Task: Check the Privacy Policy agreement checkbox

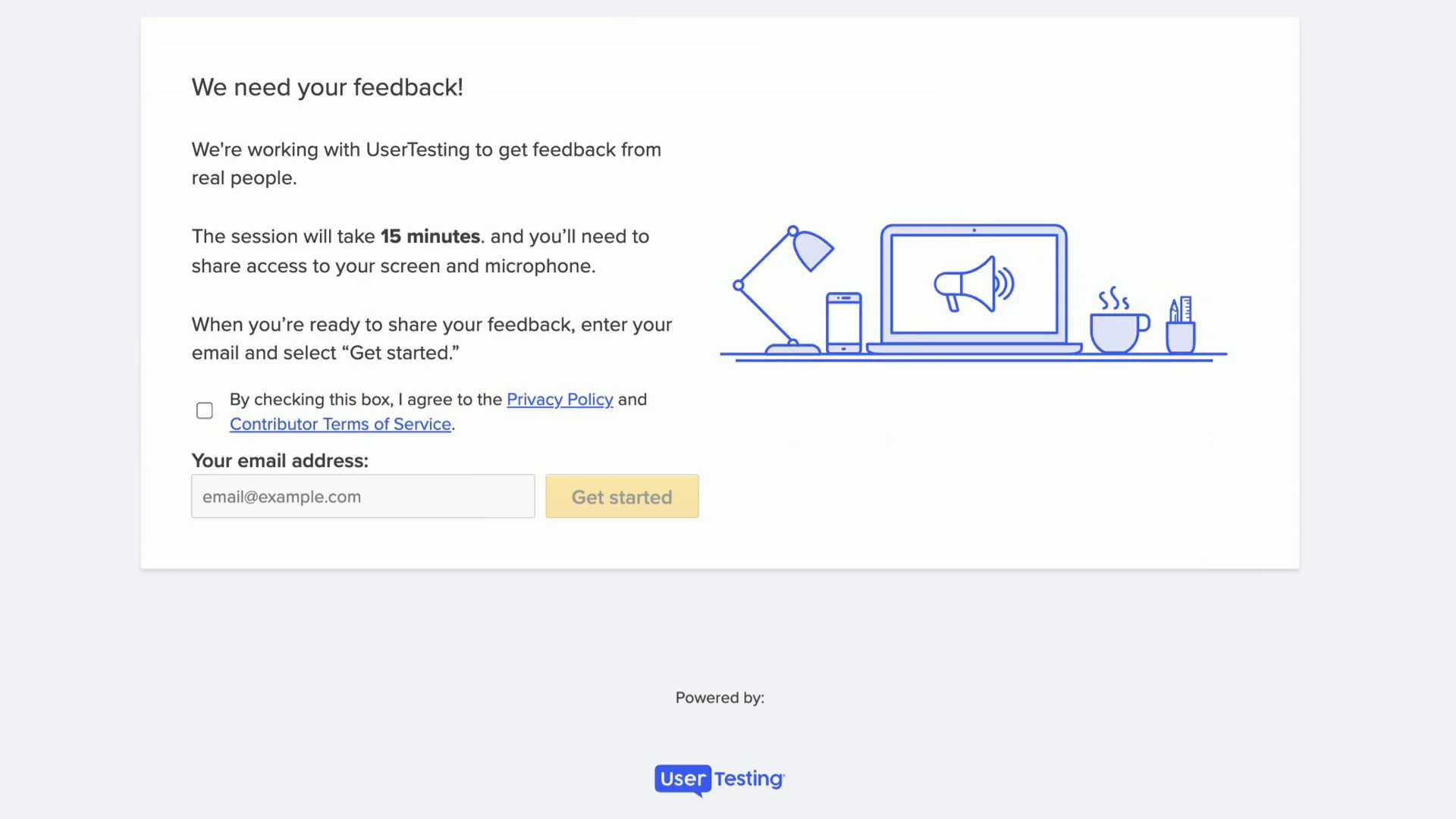Action: pyautogui.click(x=204, y=410)
